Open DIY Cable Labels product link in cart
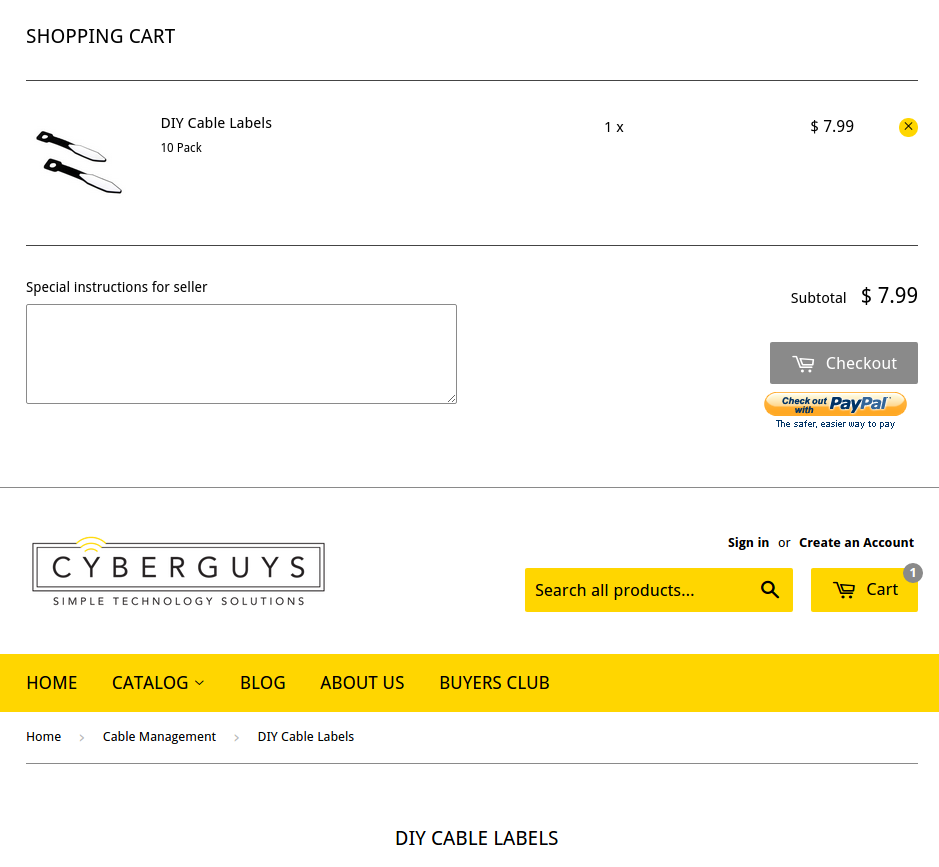 (x=216, y=123)
